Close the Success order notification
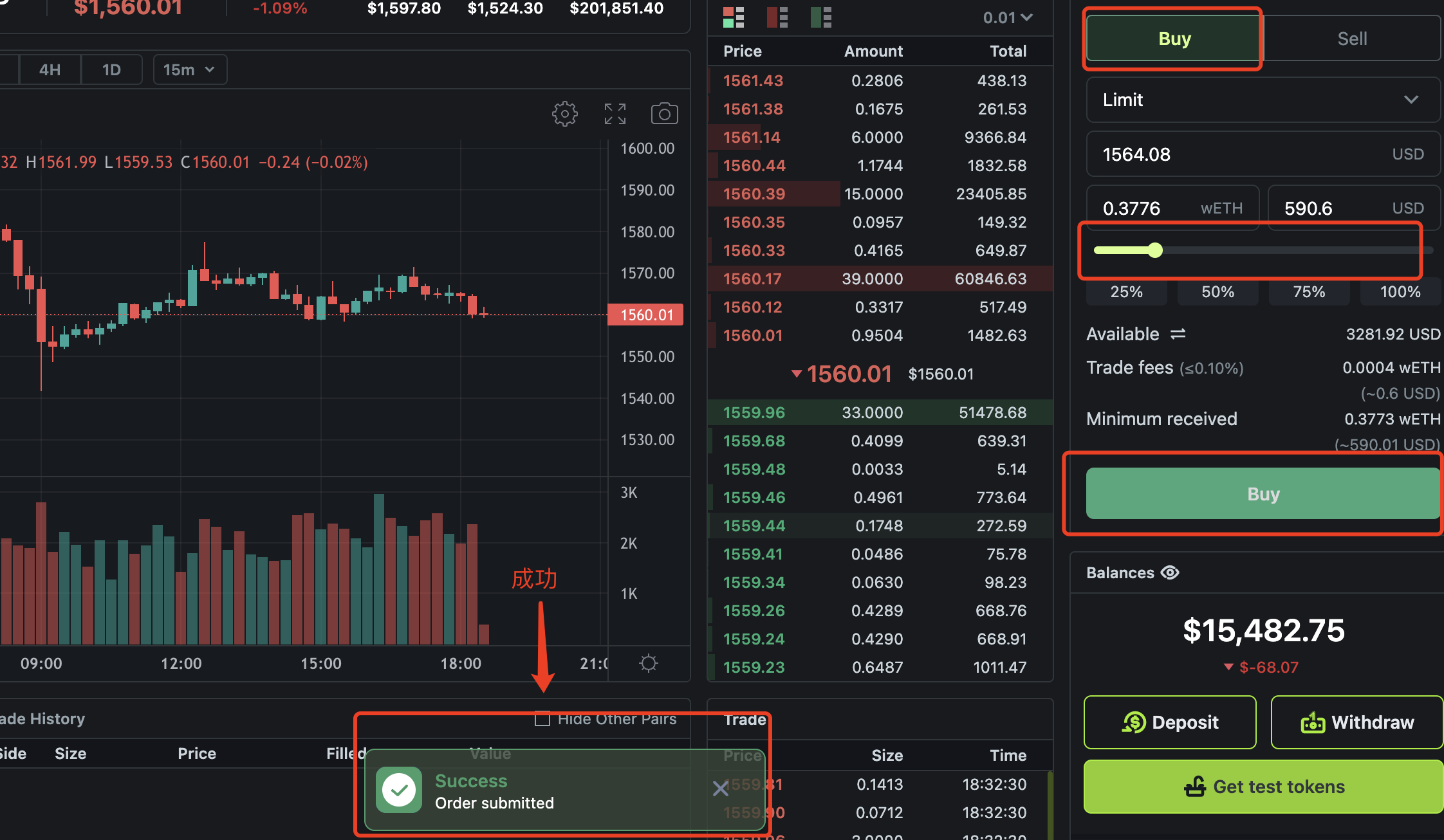The width and height of the screenshot is (1444, 840). pos(720,789)
